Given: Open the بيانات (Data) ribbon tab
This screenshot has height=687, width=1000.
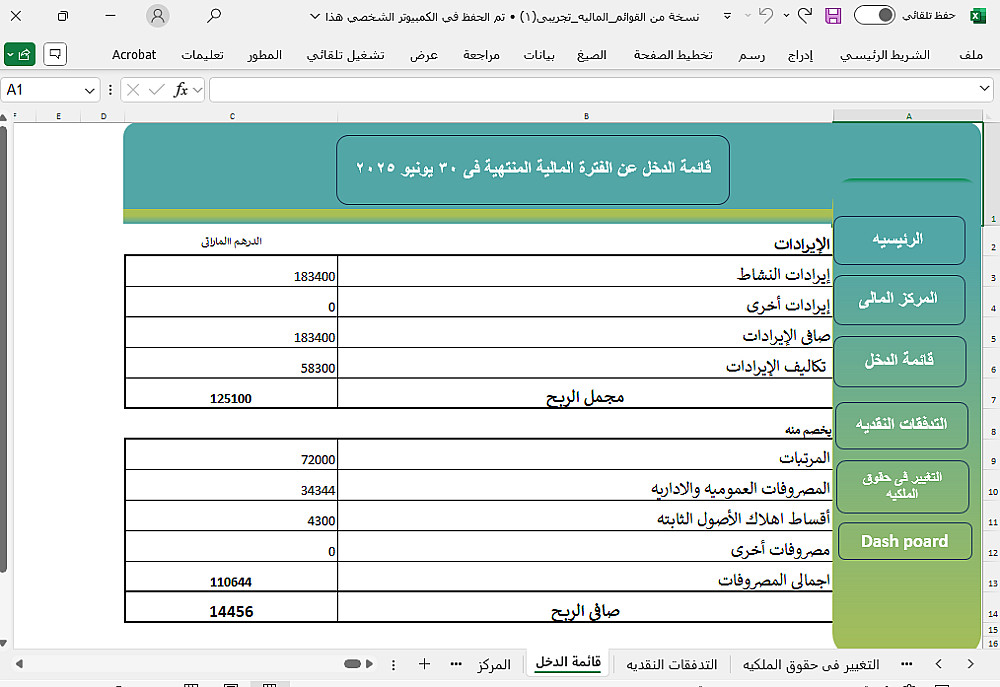Looking at the screenshot, I should click(539, 55).
